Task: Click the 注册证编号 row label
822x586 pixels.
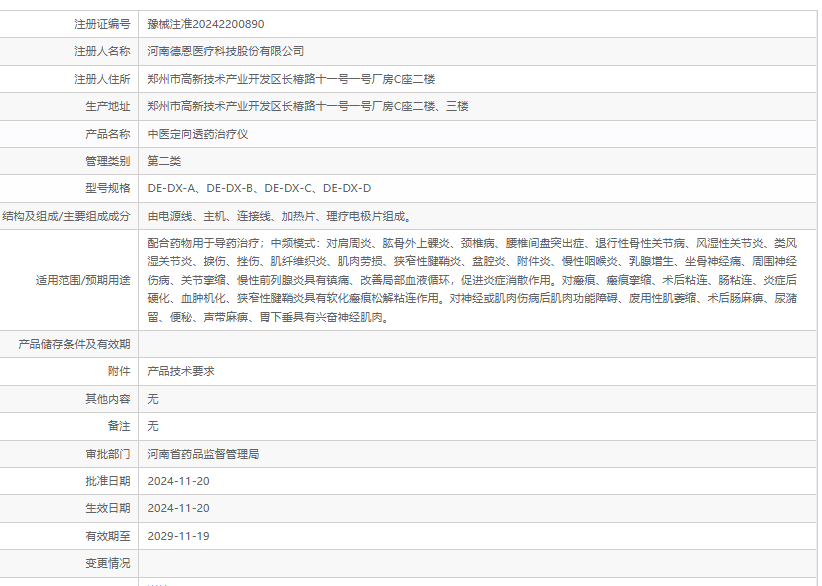Action: [102, 24]
